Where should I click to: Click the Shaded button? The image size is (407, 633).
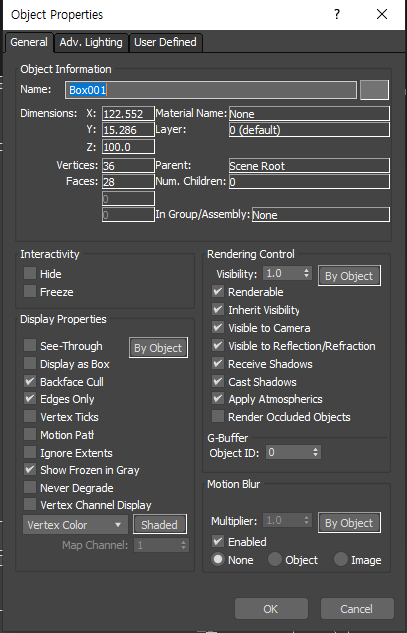tap(159, 525)
